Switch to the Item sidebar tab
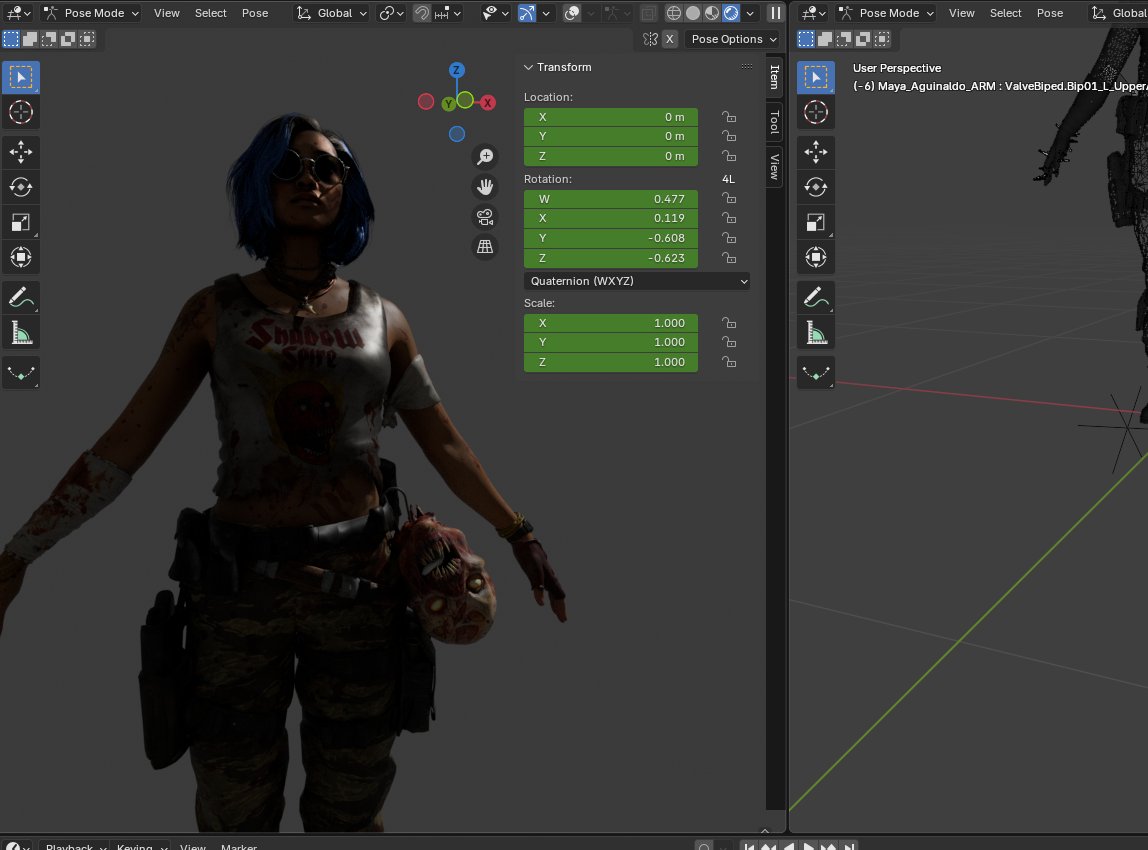This screenshot has width=1148, height=850. pos(774,77)
